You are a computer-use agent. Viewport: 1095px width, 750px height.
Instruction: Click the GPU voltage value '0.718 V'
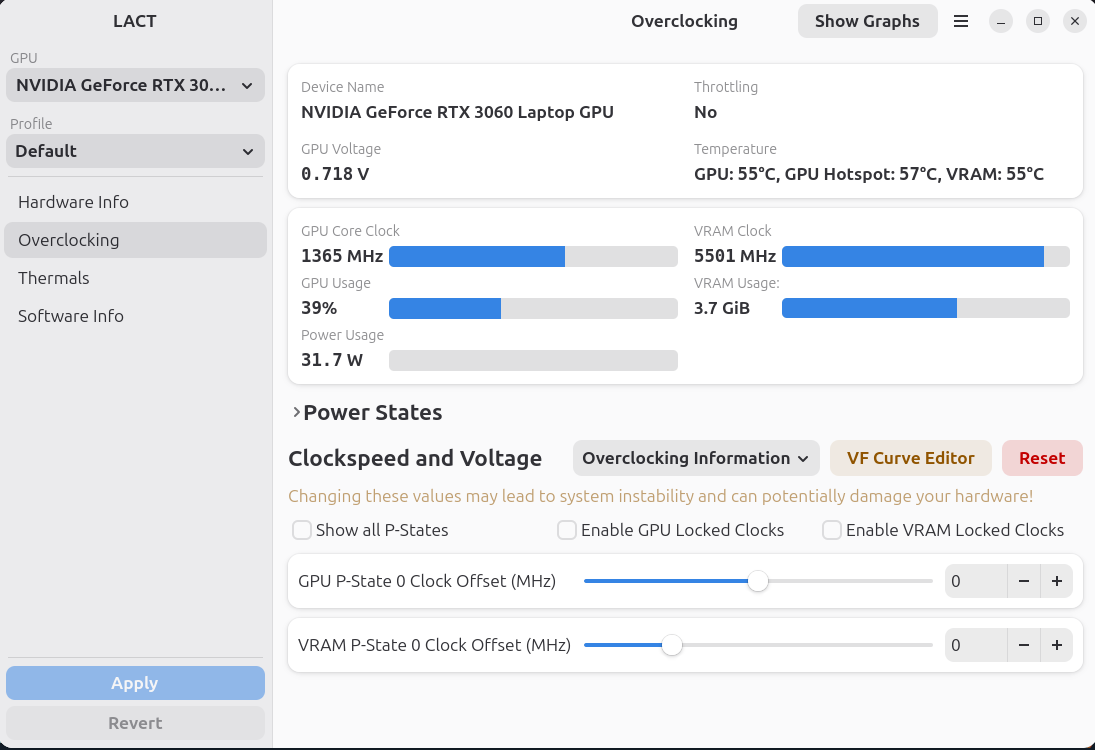coord(335,174)
